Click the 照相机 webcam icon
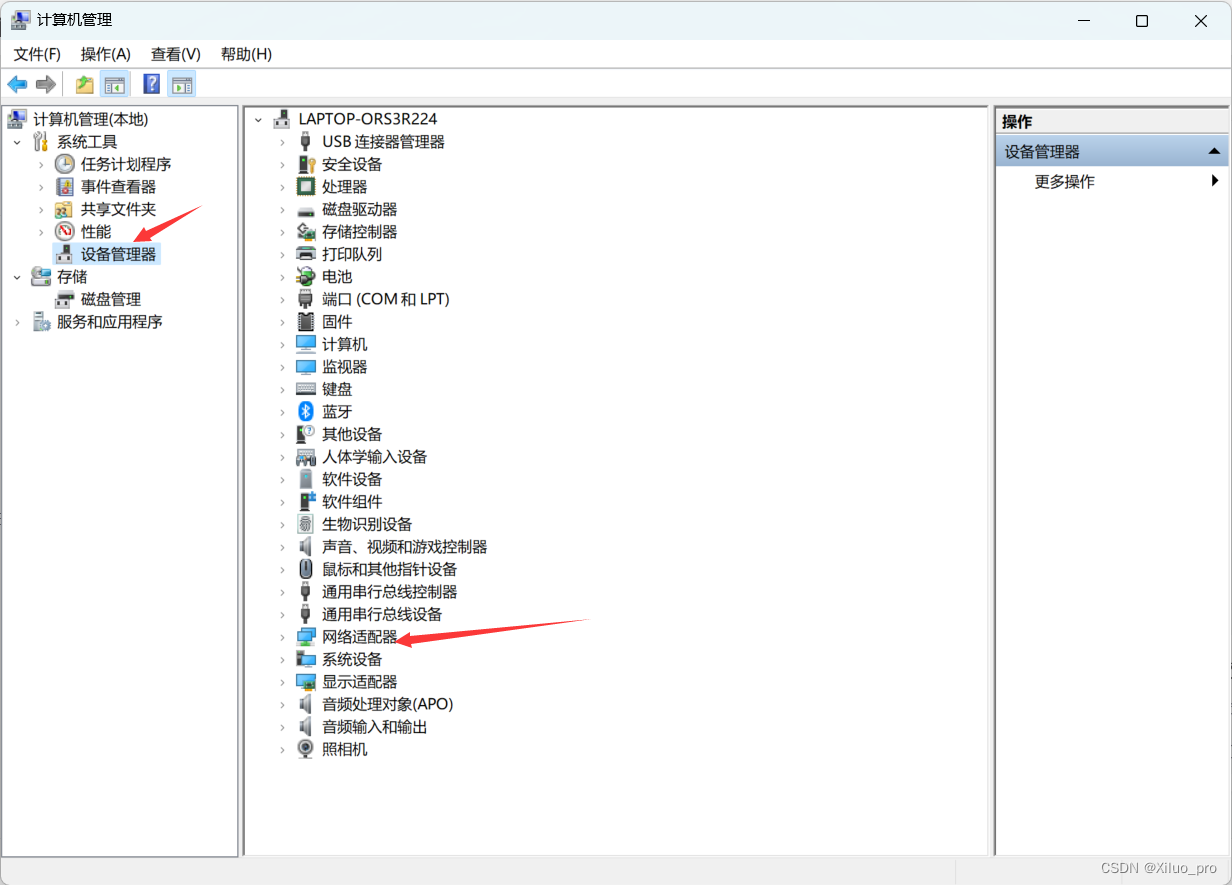Screen dimensions: 1232x885 pos(306,749)
